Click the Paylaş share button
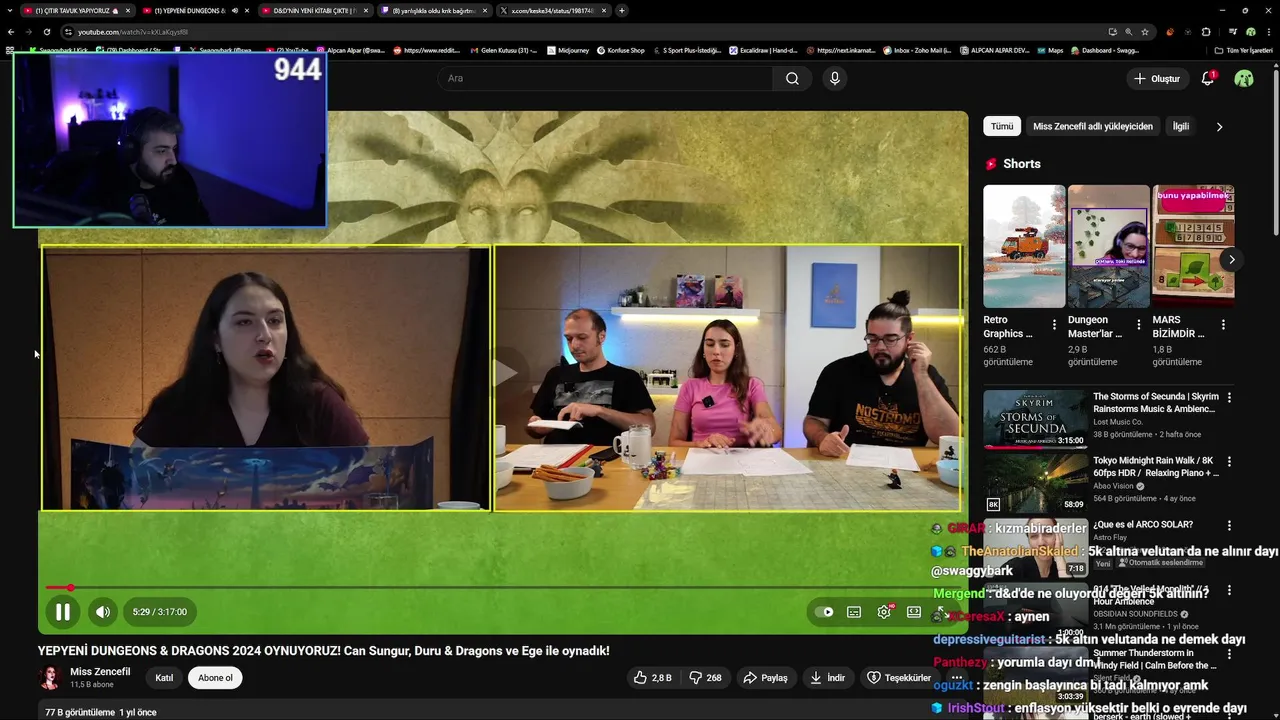 (765, 678)
